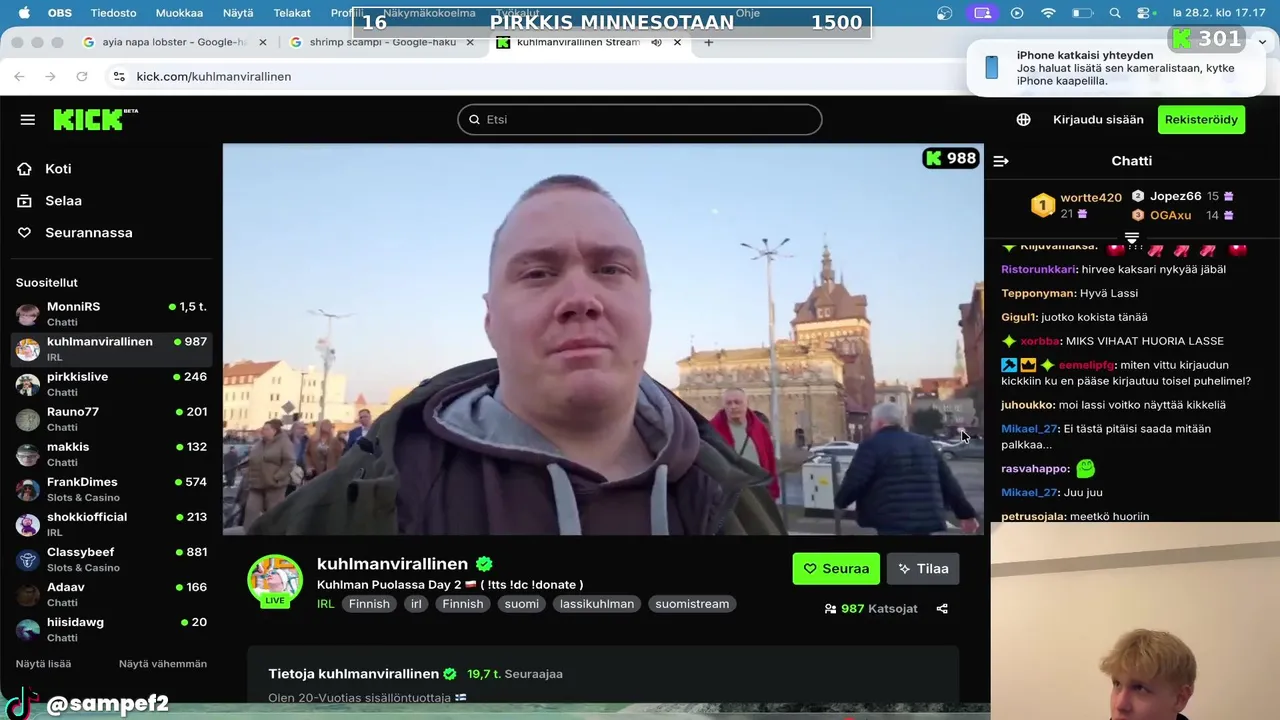Click Ristorunkkari username in chat
Viewport: 1280px width, 720px height.
pyautogui.click(x=1039, y=269)
